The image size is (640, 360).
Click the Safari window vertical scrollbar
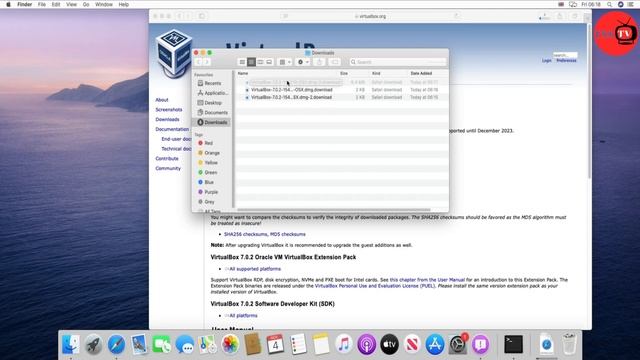pyautogui.click(x=589, y=102)
